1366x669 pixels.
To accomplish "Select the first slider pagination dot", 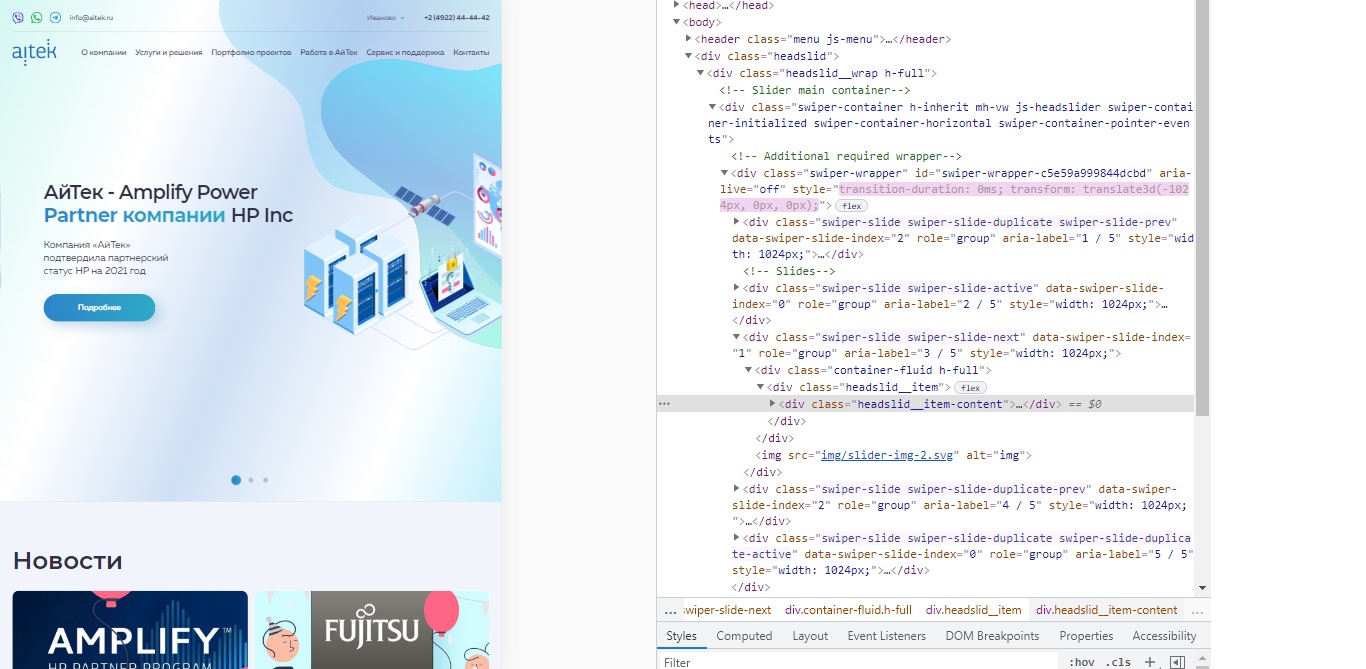I will click(236, 480).
